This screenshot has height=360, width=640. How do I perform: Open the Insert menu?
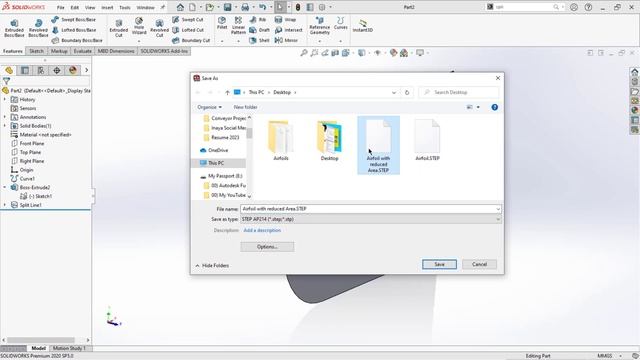[x=107, y=7]
